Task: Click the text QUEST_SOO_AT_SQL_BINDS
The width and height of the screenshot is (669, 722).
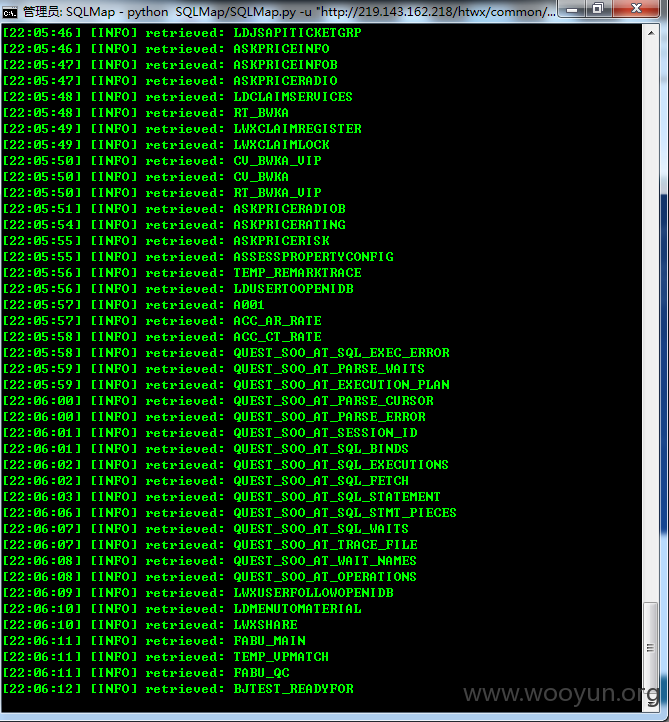Action: click(x=321, y=448)
